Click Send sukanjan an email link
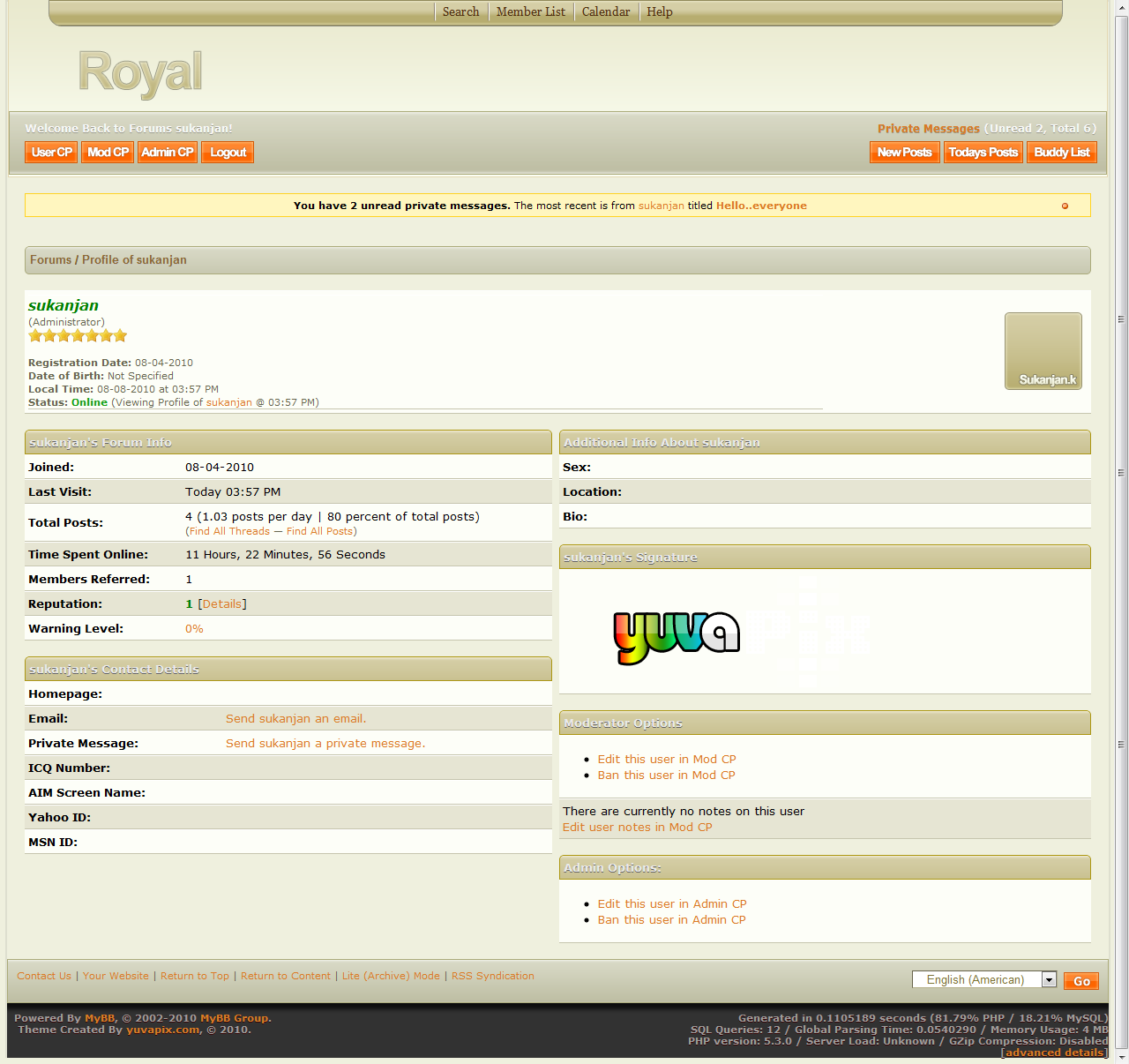Image resolution: width=1129 pixels, height=1064 pixels. (295, 719)
